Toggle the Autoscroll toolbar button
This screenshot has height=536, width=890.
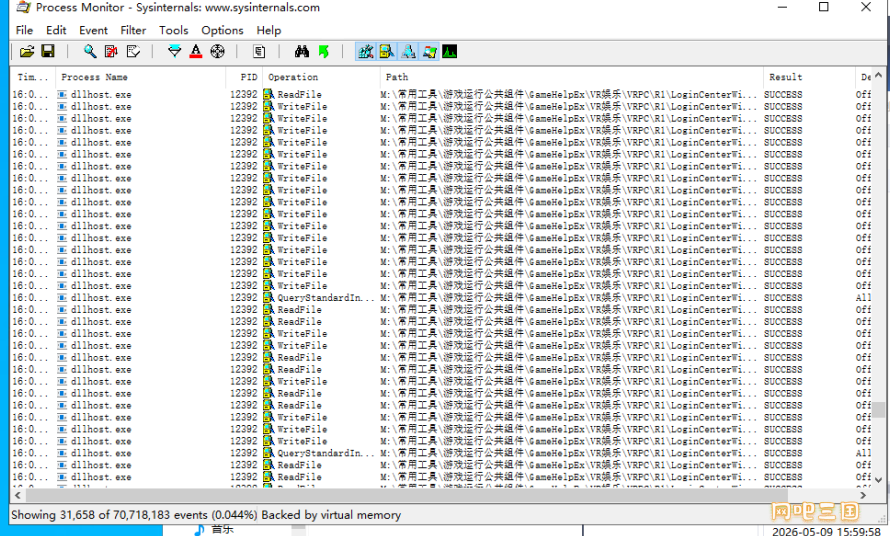[111, 52]
